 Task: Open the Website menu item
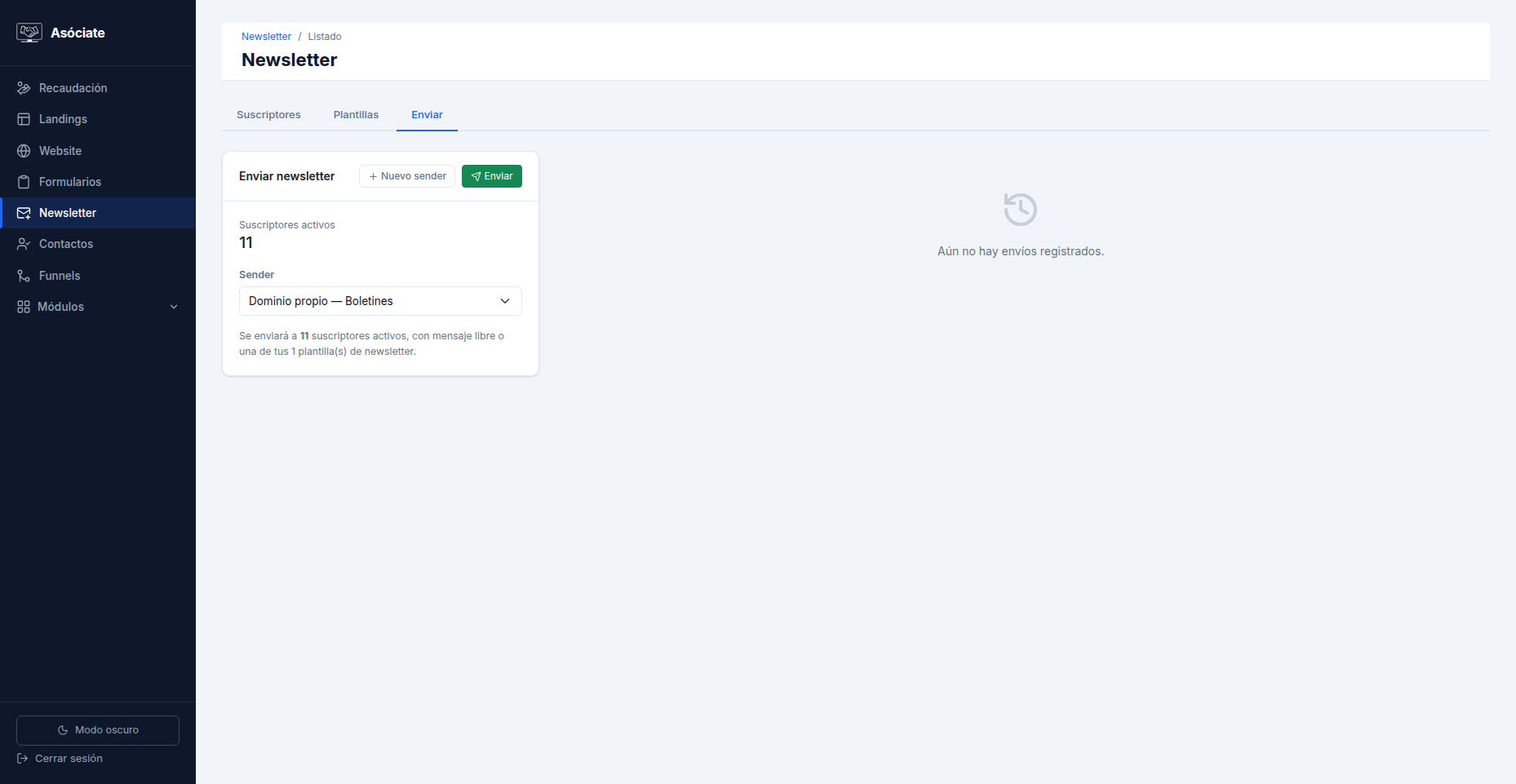(98, 151)
